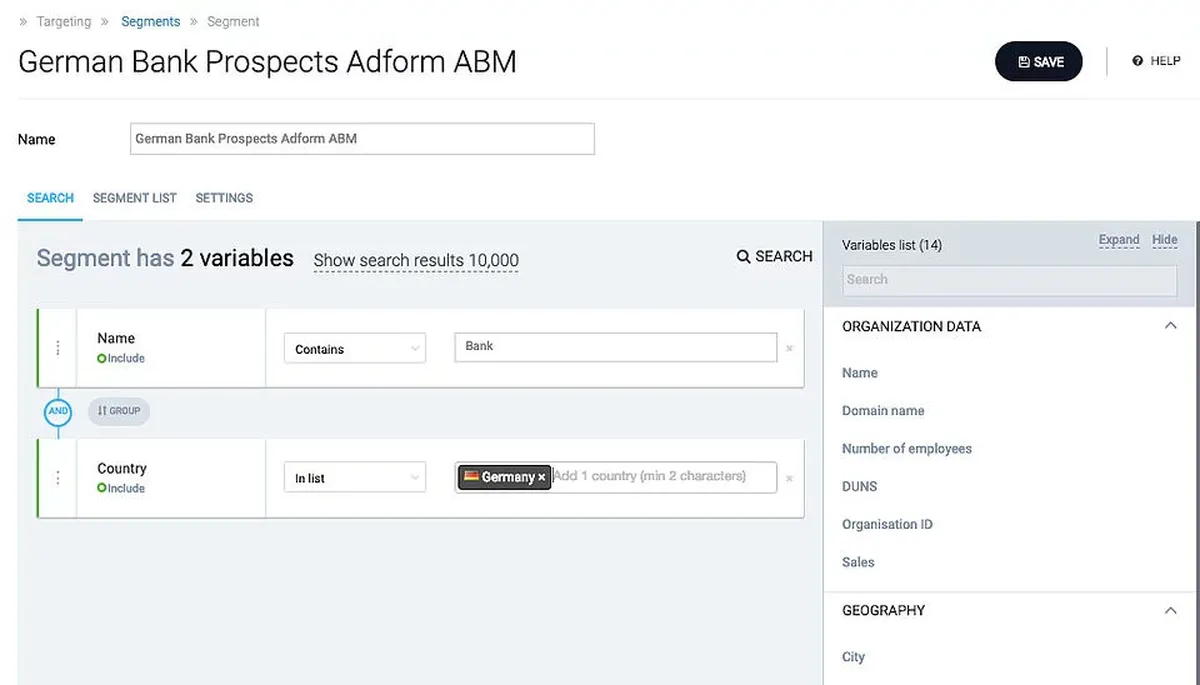Viewport: 1200px width, 685px height.
Task: Open Help via the question mark icon
Action: point(1138,61)
